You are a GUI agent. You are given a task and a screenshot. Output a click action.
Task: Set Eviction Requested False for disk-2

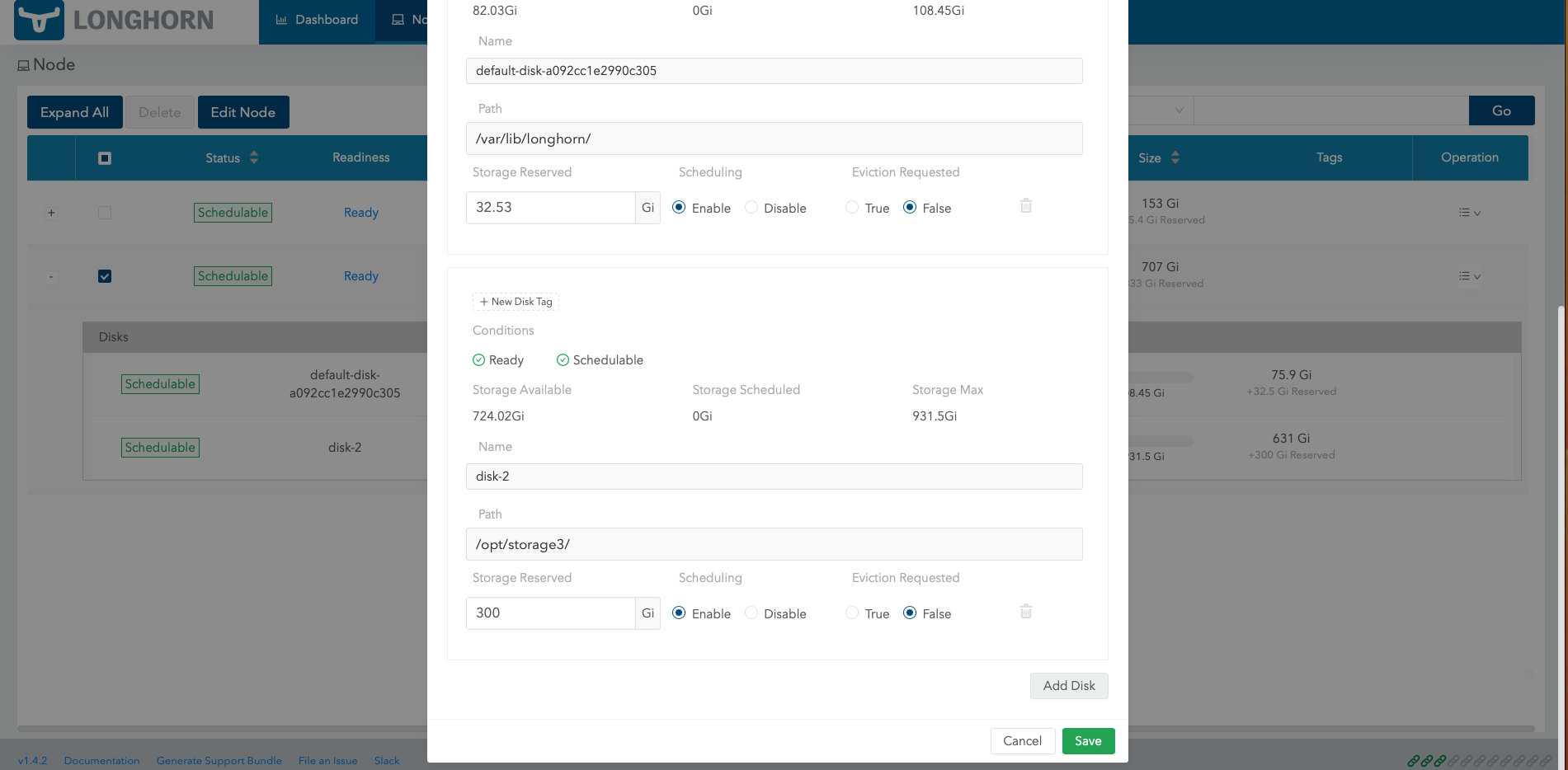(x=910, y=613)
